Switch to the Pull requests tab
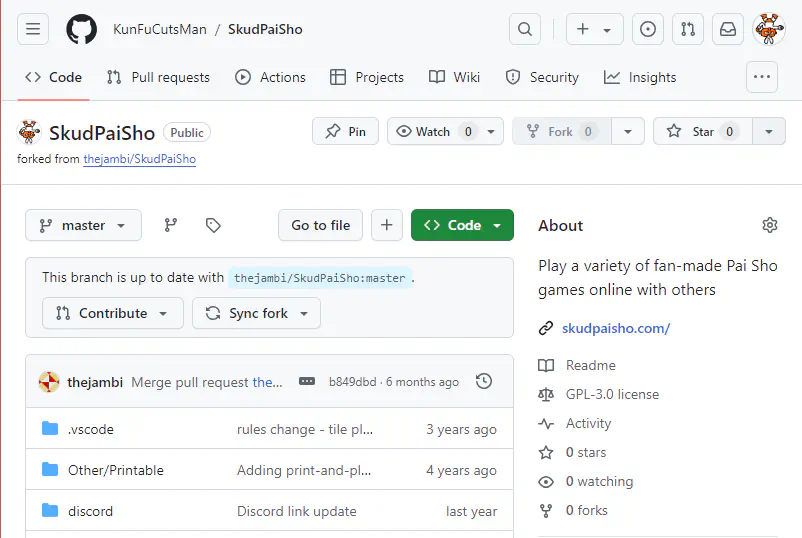The height and width of the screenshot is (538, 802). [158, 77]
